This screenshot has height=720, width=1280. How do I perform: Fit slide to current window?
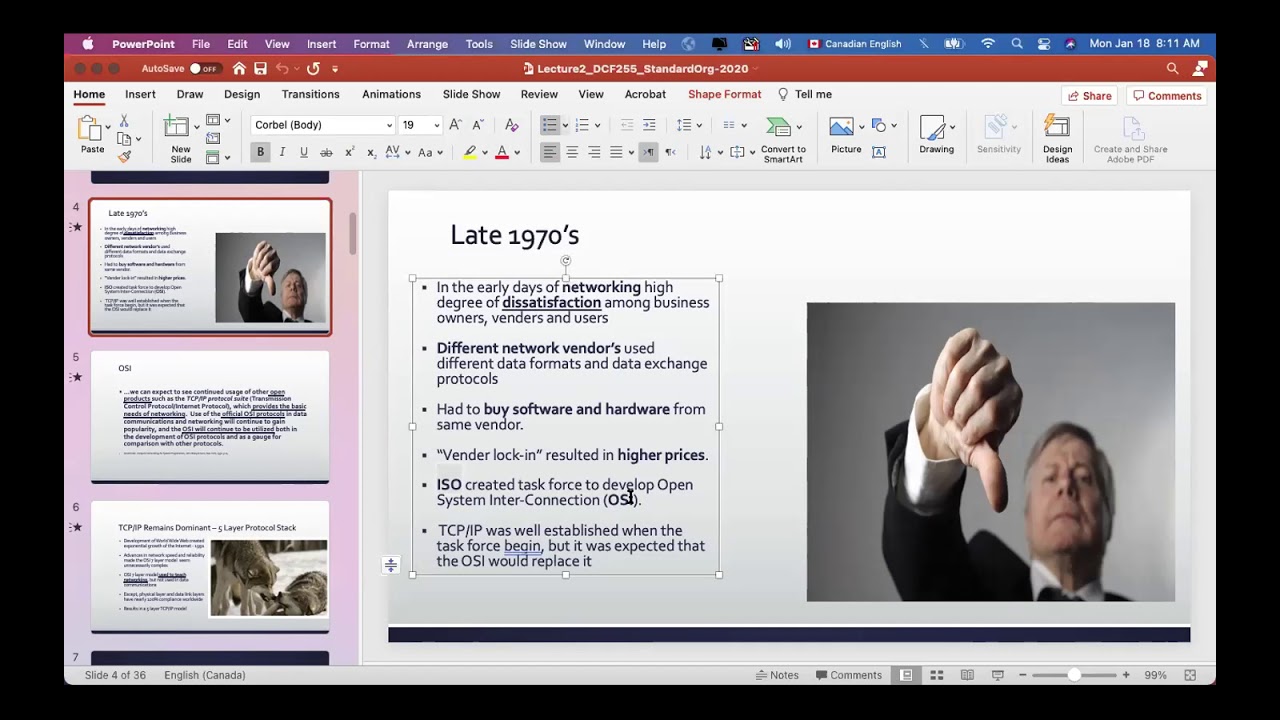1190,675
